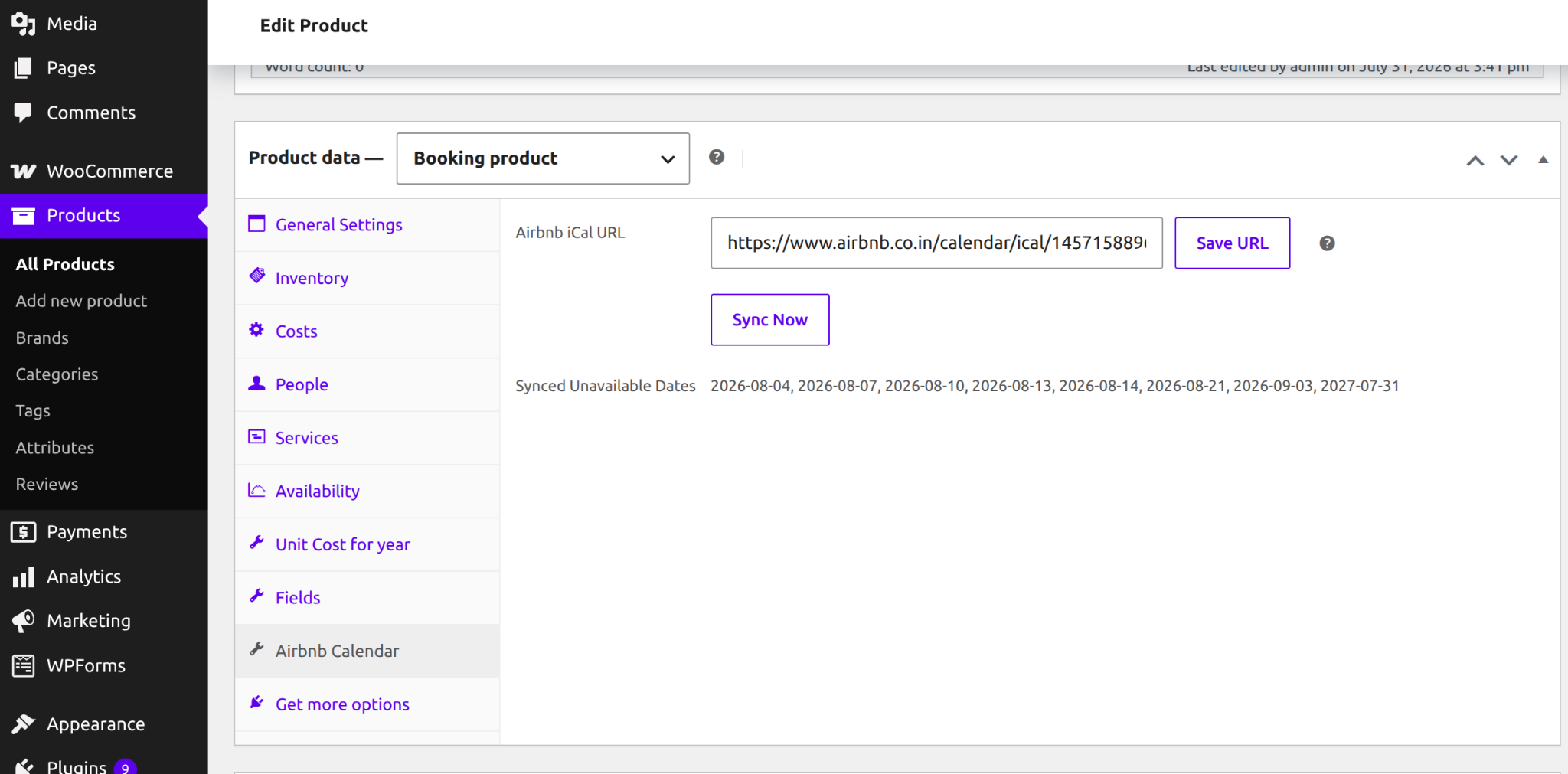Screen dimensions: 1568x774
Task: Click the Analytics bar chart icon
Action: tap(23, 576)
